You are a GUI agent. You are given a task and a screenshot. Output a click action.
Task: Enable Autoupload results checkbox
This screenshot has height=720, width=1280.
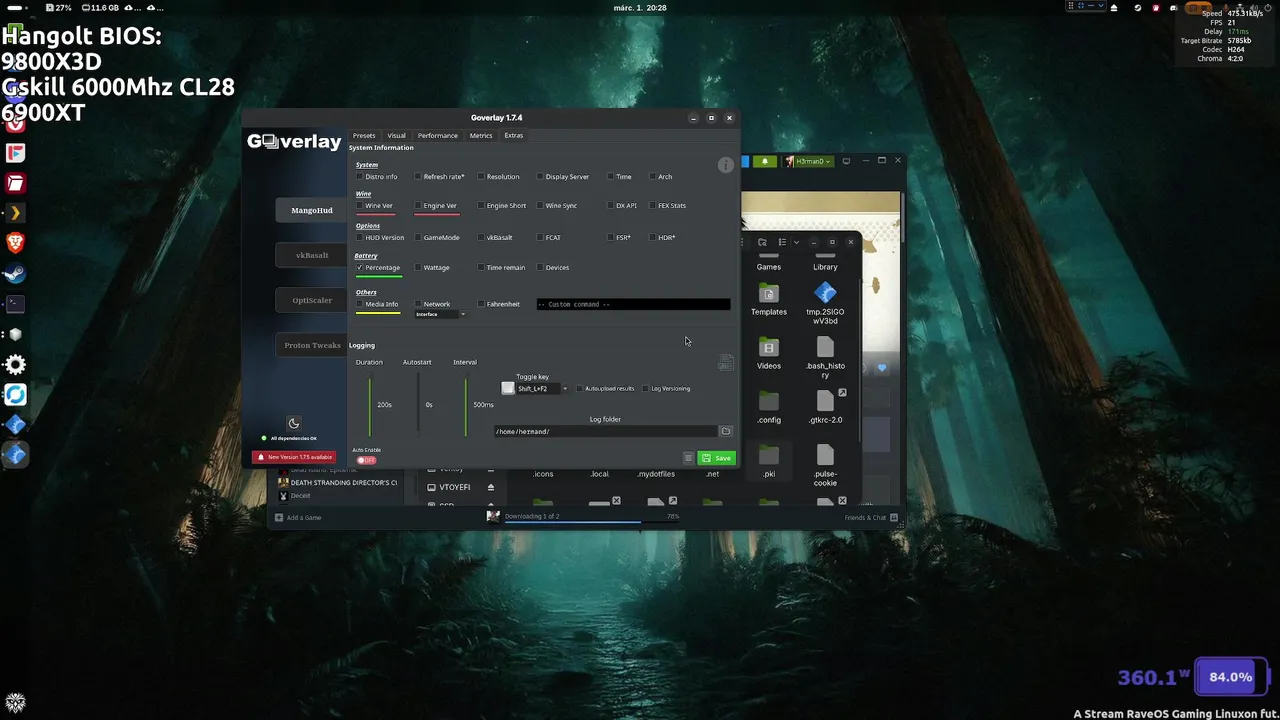click(x=579, y=389)
